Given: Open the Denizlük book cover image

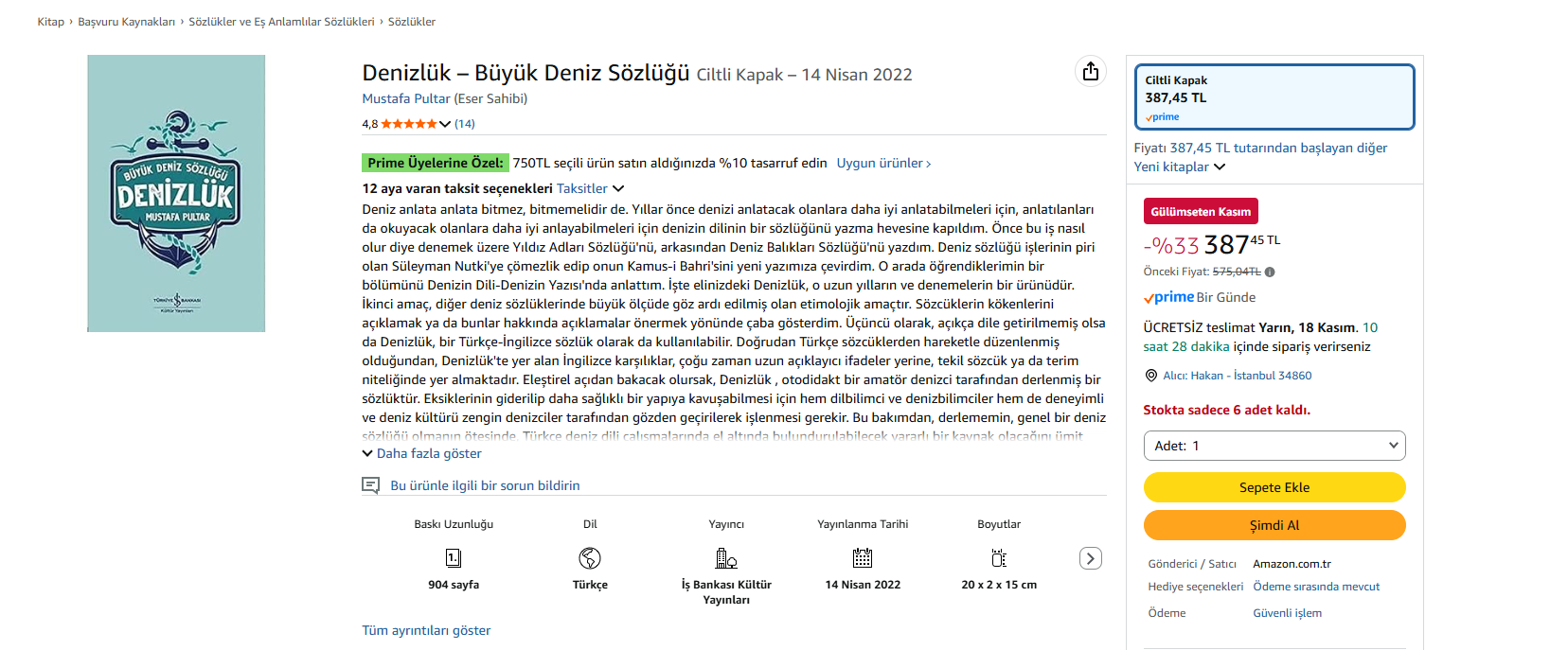Looking at the screenshot, I should tap(176, 193).
